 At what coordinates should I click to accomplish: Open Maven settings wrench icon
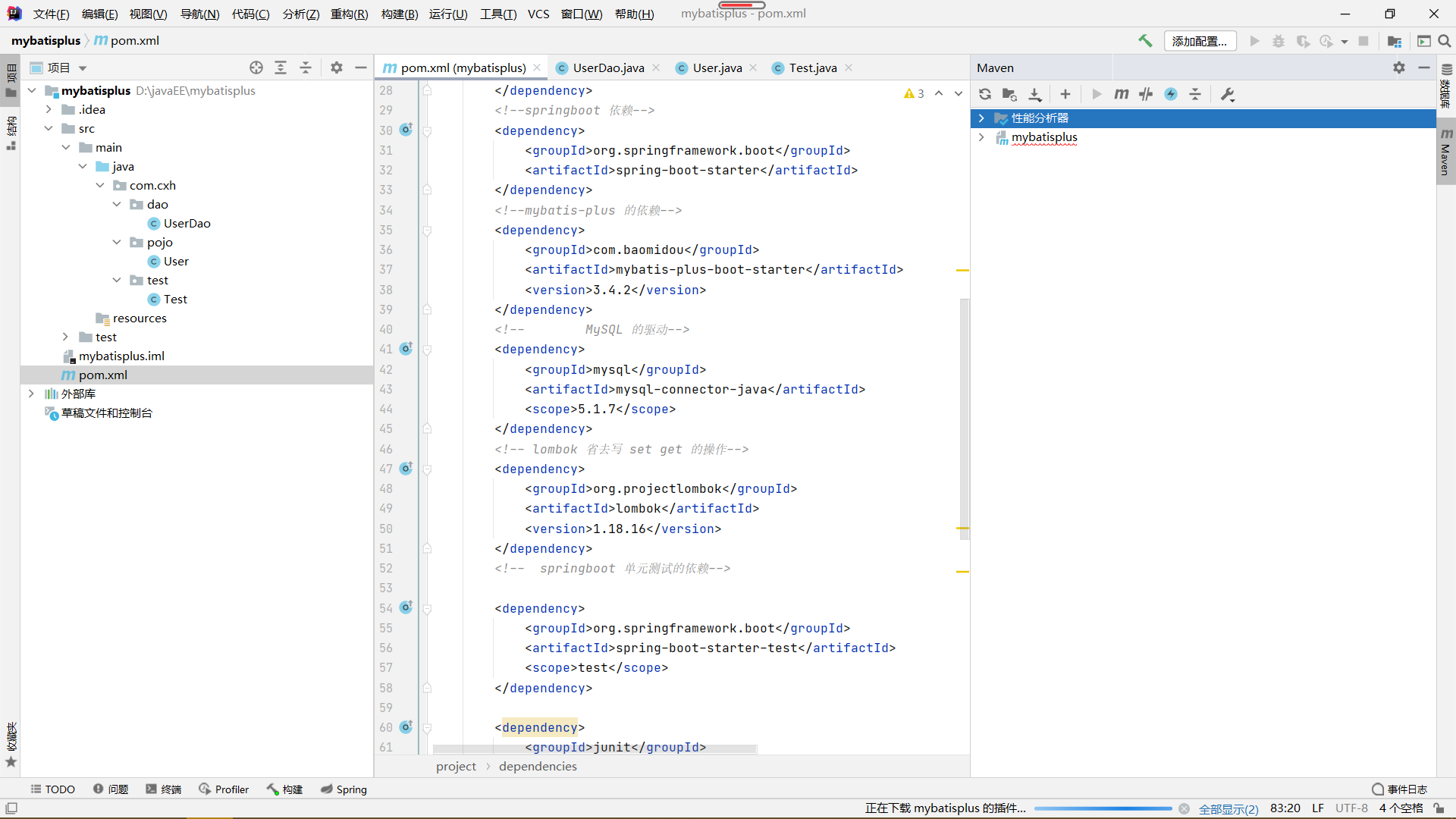1228,94
